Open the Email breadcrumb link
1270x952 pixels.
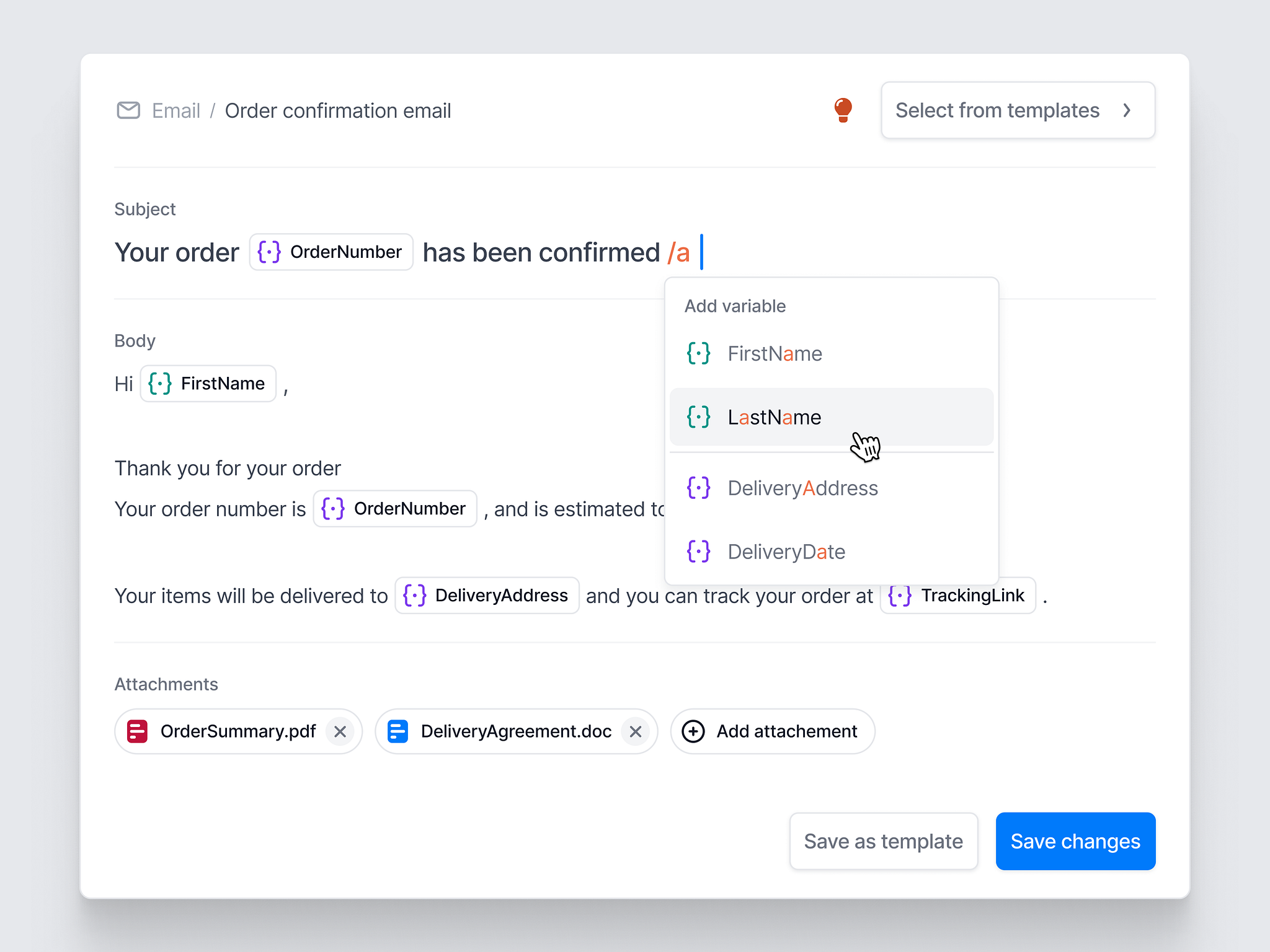(x=175, y=110)
